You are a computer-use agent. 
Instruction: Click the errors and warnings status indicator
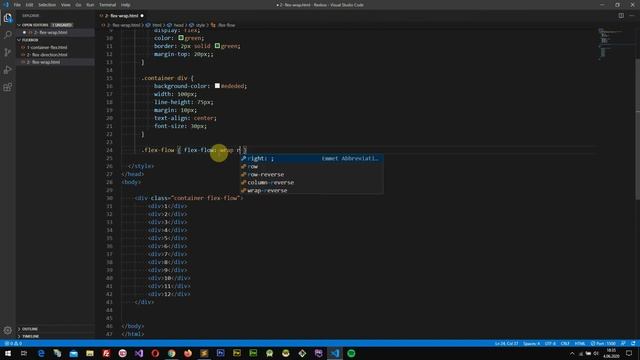(13, 344)
